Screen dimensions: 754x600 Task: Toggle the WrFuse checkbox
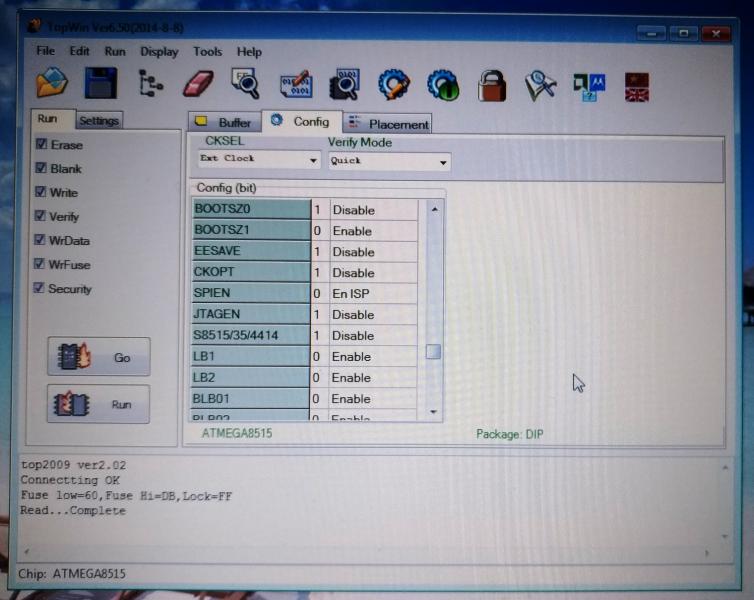tap(41, 264)
